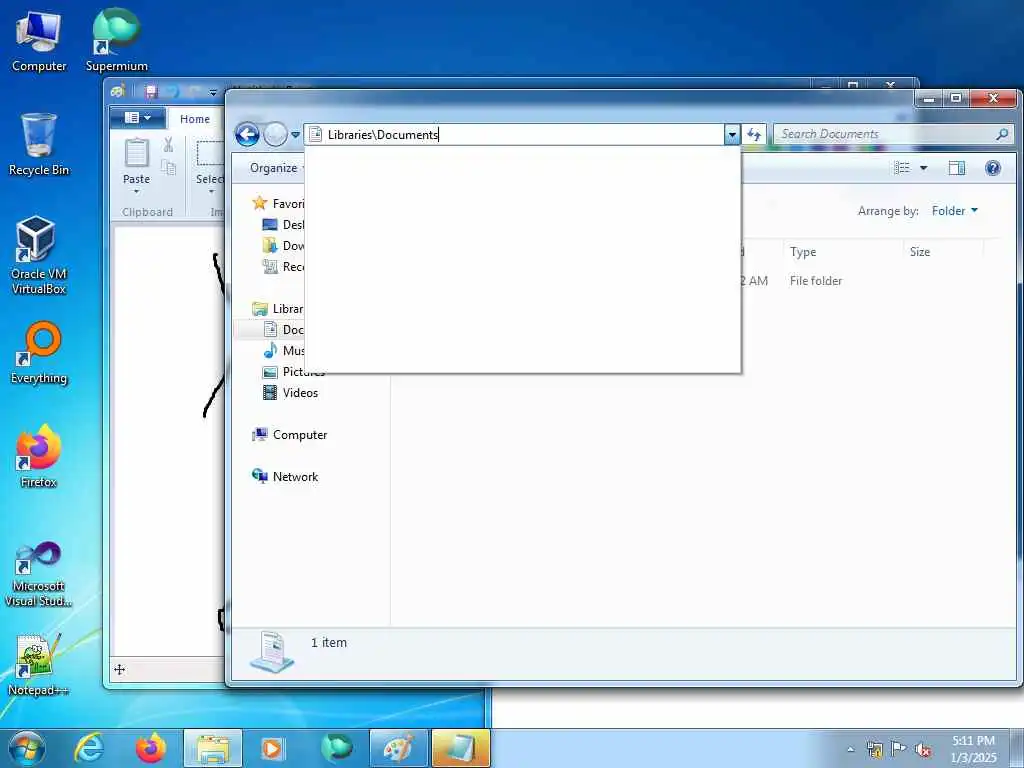Select Desktop under Favorites
The image size is (1024, 768).
click(283, 225)
